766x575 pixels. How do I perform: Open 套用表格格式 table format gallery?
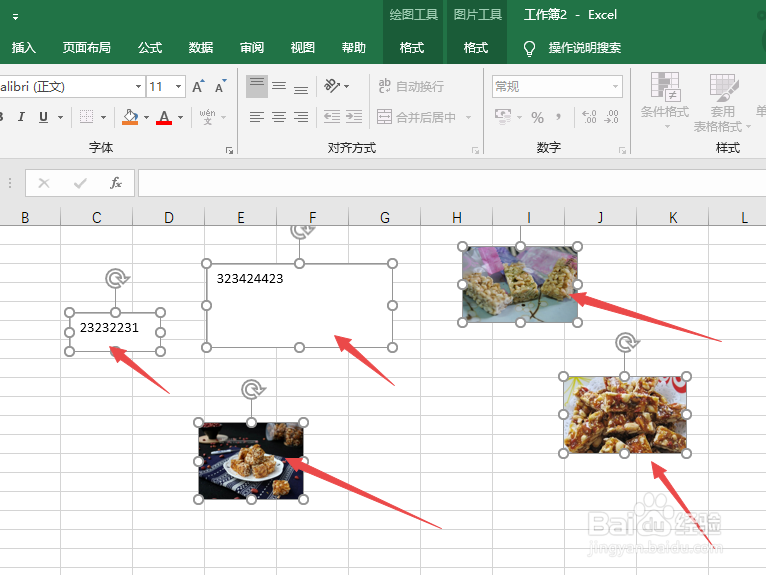[723, 103]
